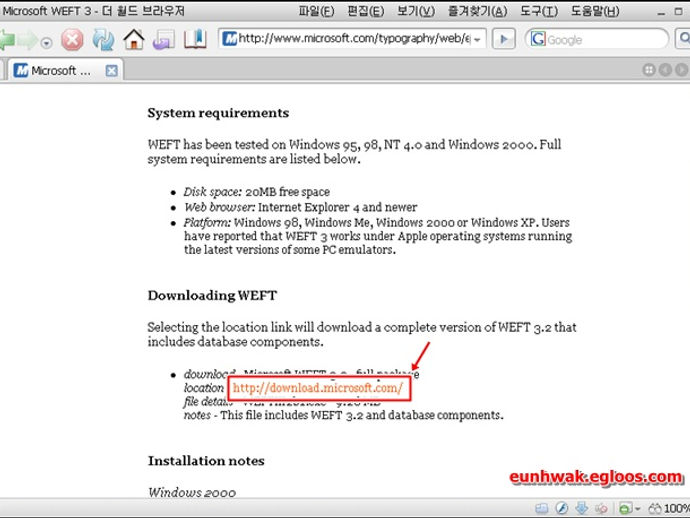This screenshot has width=690, height=518.
Task: Go to the Home page icon
Action: tap(134, 40)
